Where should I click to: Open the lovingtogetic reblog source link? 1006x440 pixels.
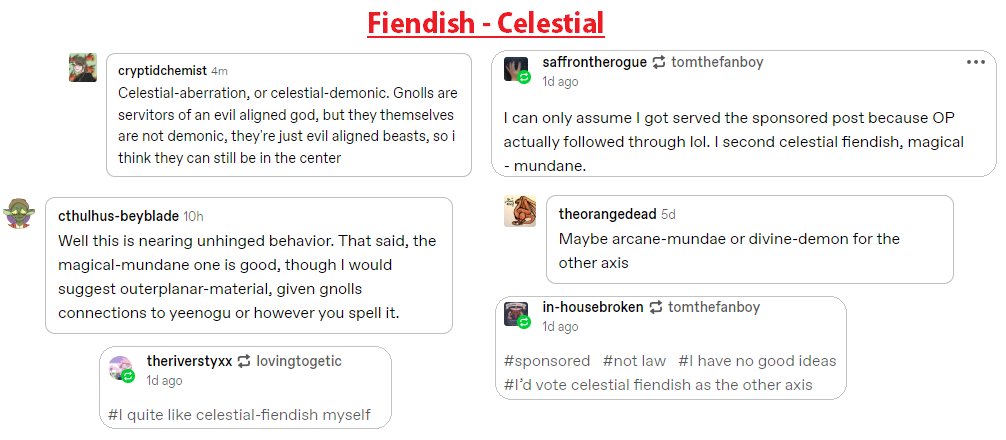299,361
